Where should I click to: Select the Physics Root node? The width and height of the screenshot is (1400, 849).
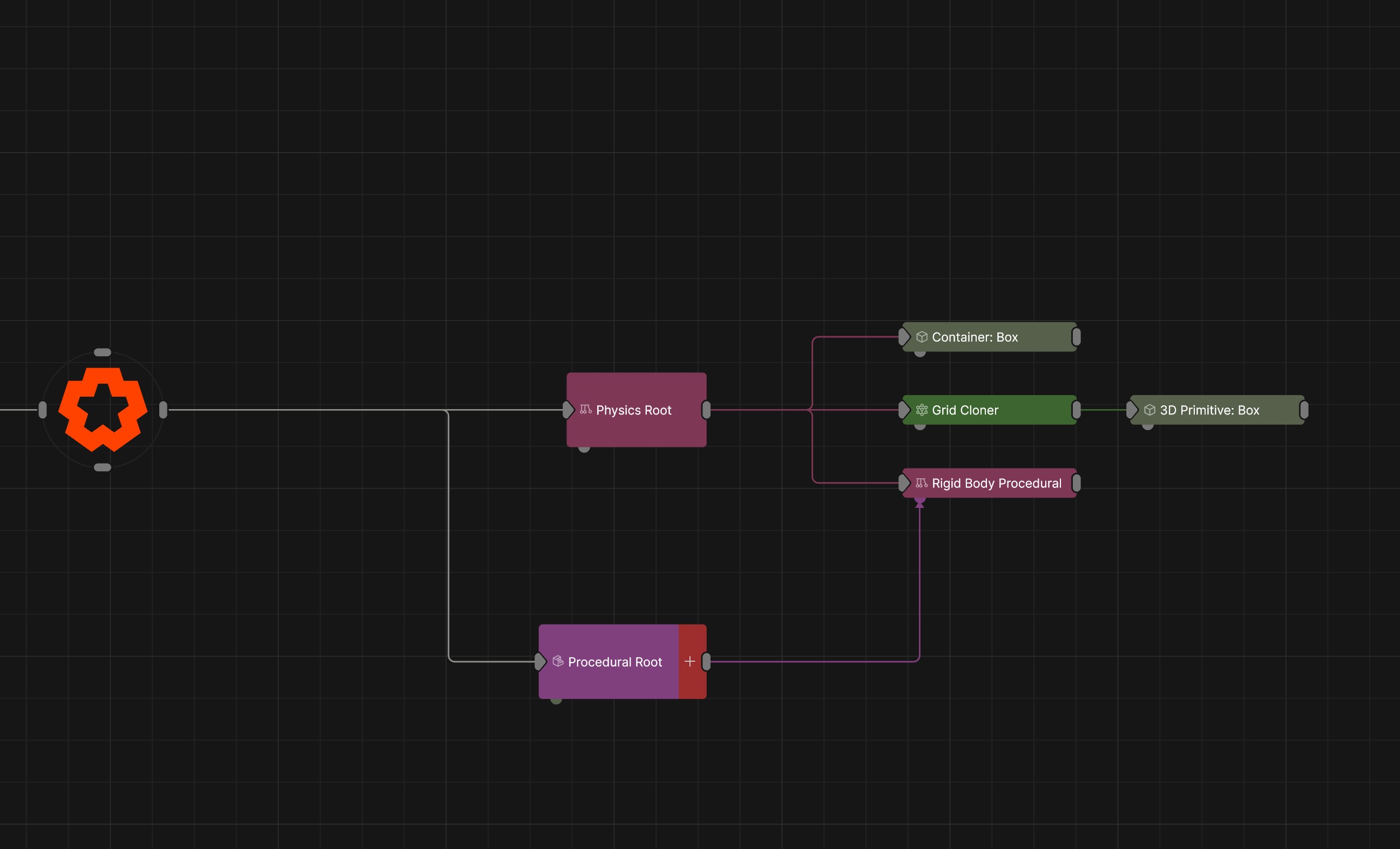pyautogui.click(x=637, y=410)
